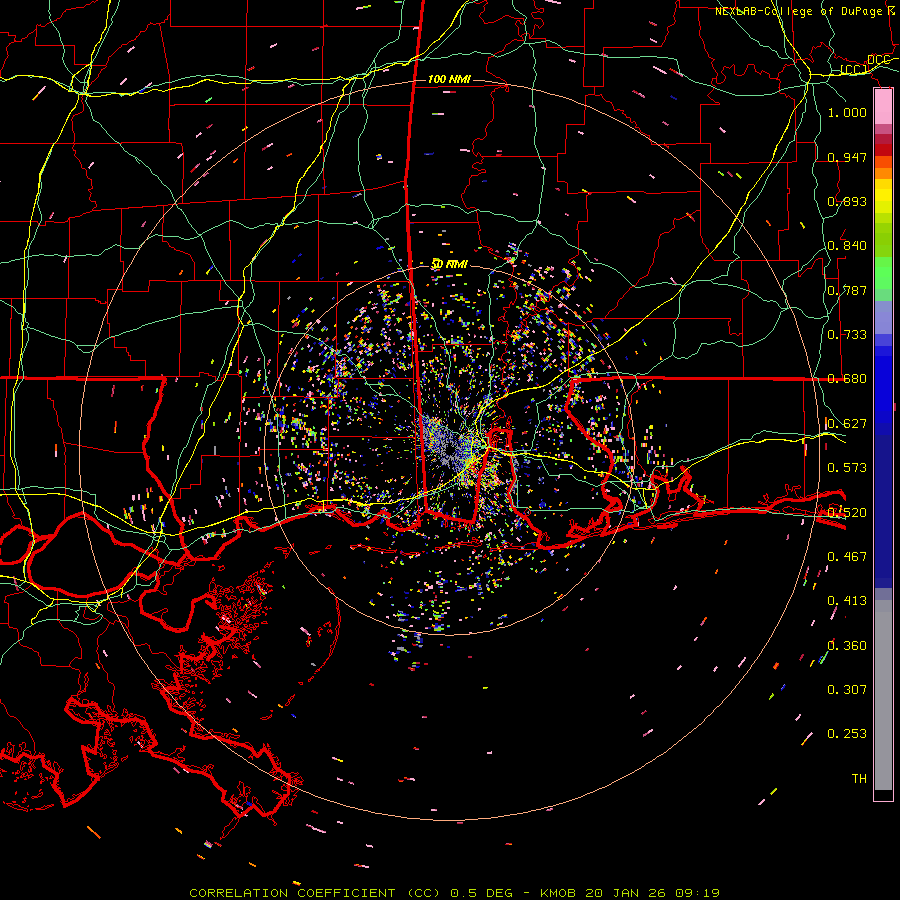Click the 0.893 scale label
900x900 pixels.
tap(847, 201)
